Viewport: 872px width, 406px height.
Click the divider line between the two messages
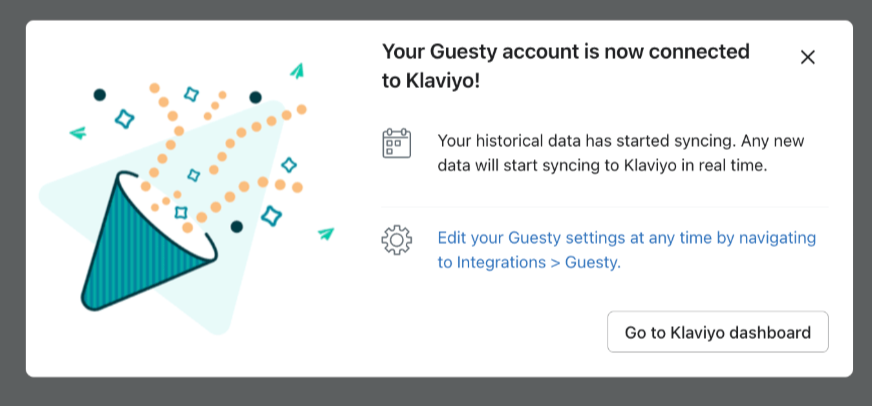coord(605,207)
